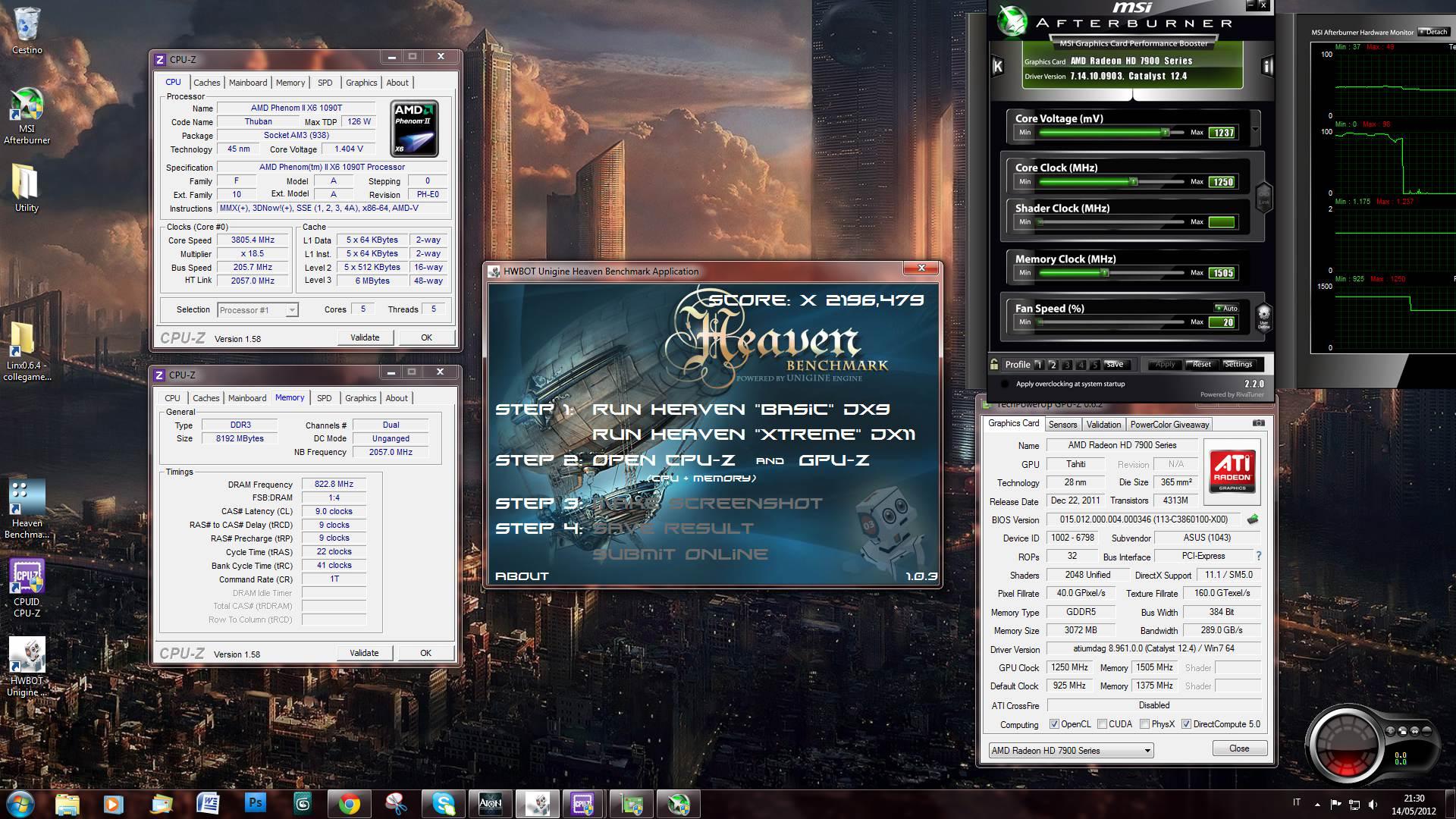Click Validate in the top CPU-Z window
1456x819 pixels.
(365, 337)
